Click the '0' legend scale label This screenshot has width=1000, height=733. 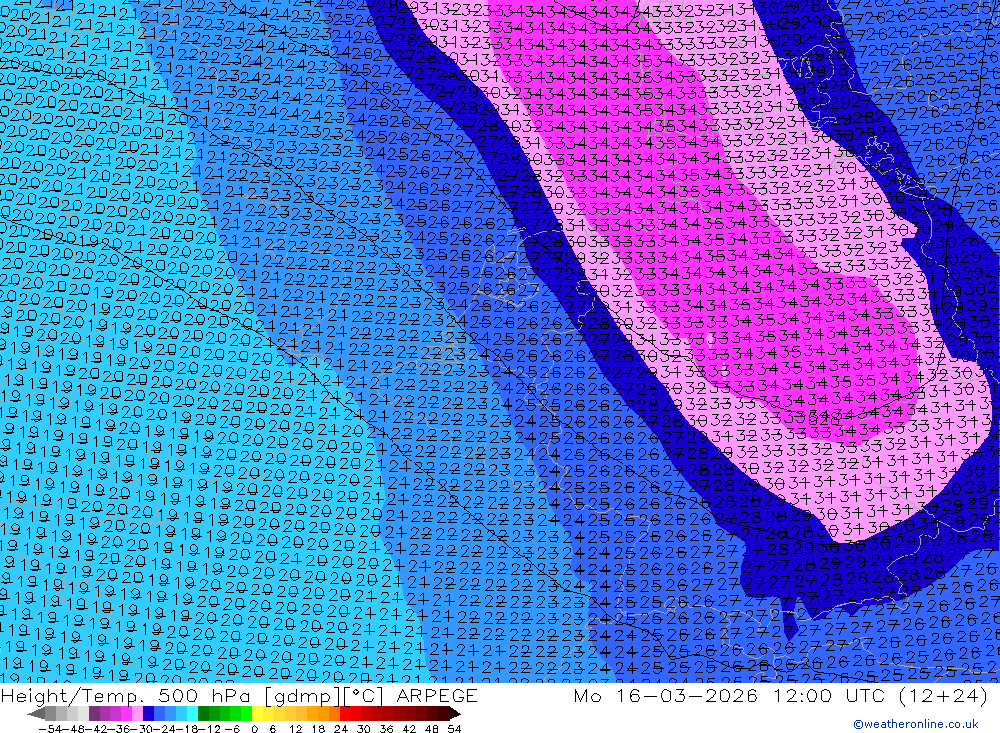pos(254,729)
